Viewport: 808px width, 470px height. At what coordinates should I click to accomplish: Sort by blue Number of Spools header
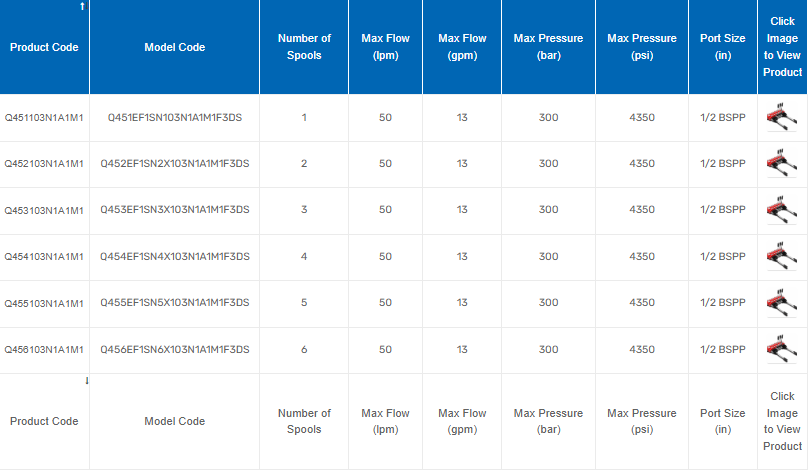click(304, 47)
